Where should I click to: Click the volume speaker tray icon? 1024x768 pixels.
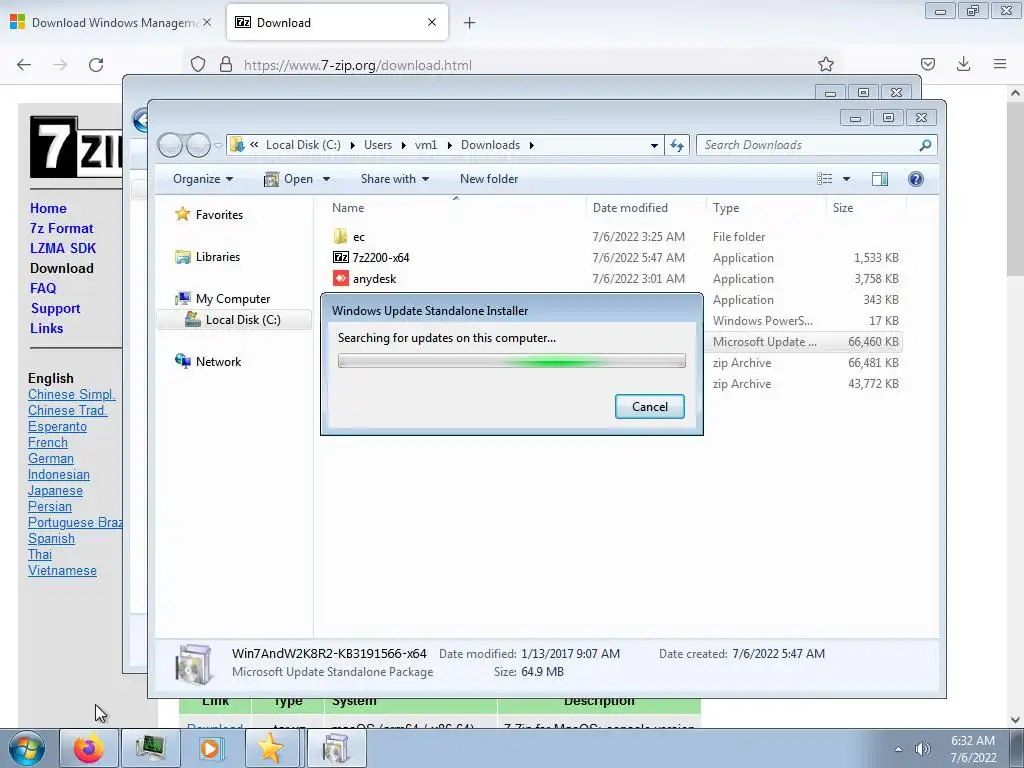coord(922,749)
